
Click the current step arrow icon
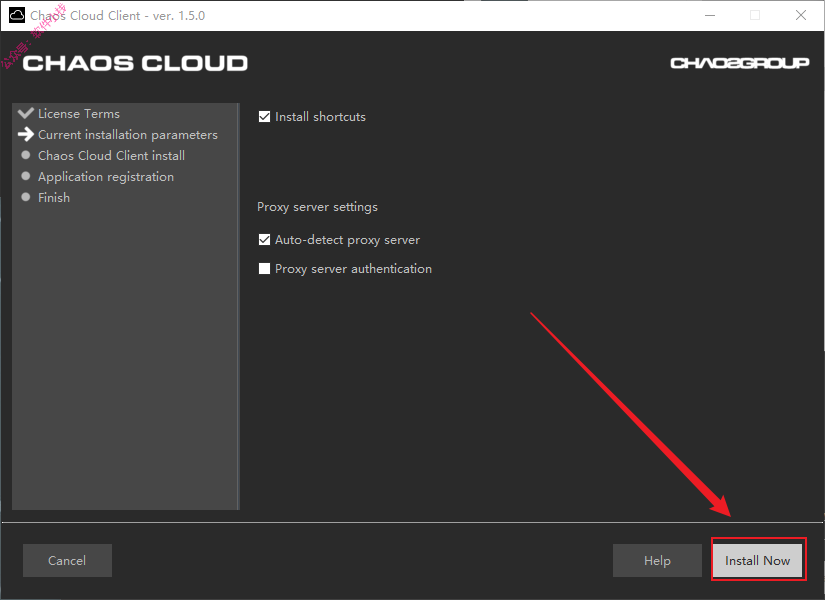[25, 134]
